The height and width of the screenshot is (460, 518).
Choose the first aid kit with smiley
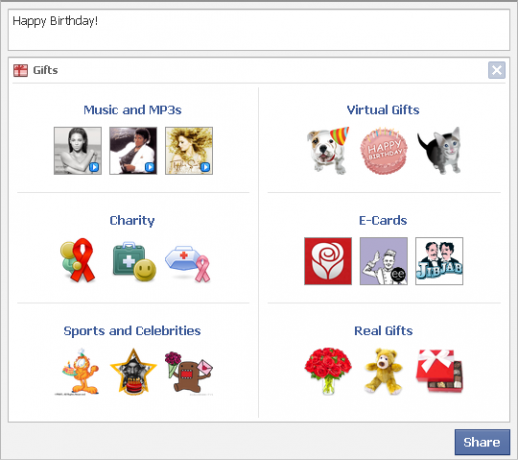click(x=134, y=261)
